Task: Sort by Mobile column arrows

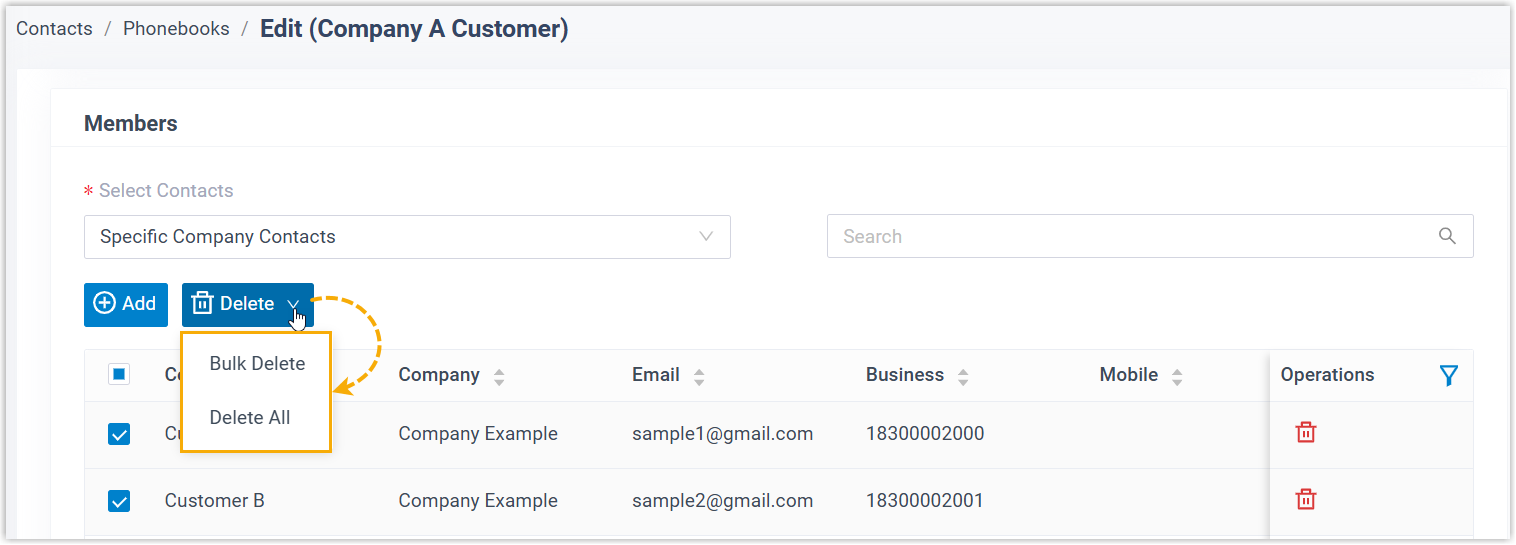Action: (x=1177, y=376)
